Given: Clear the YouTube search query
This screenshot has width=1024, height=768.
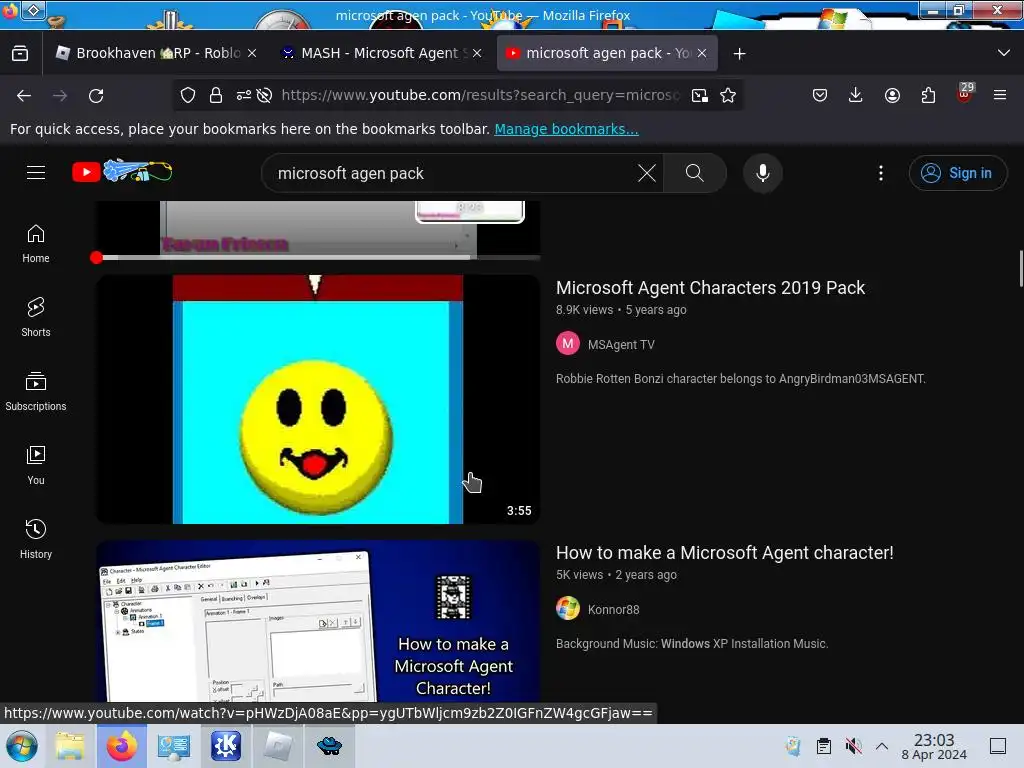Looking at the screenshot, I should point(647,173).
